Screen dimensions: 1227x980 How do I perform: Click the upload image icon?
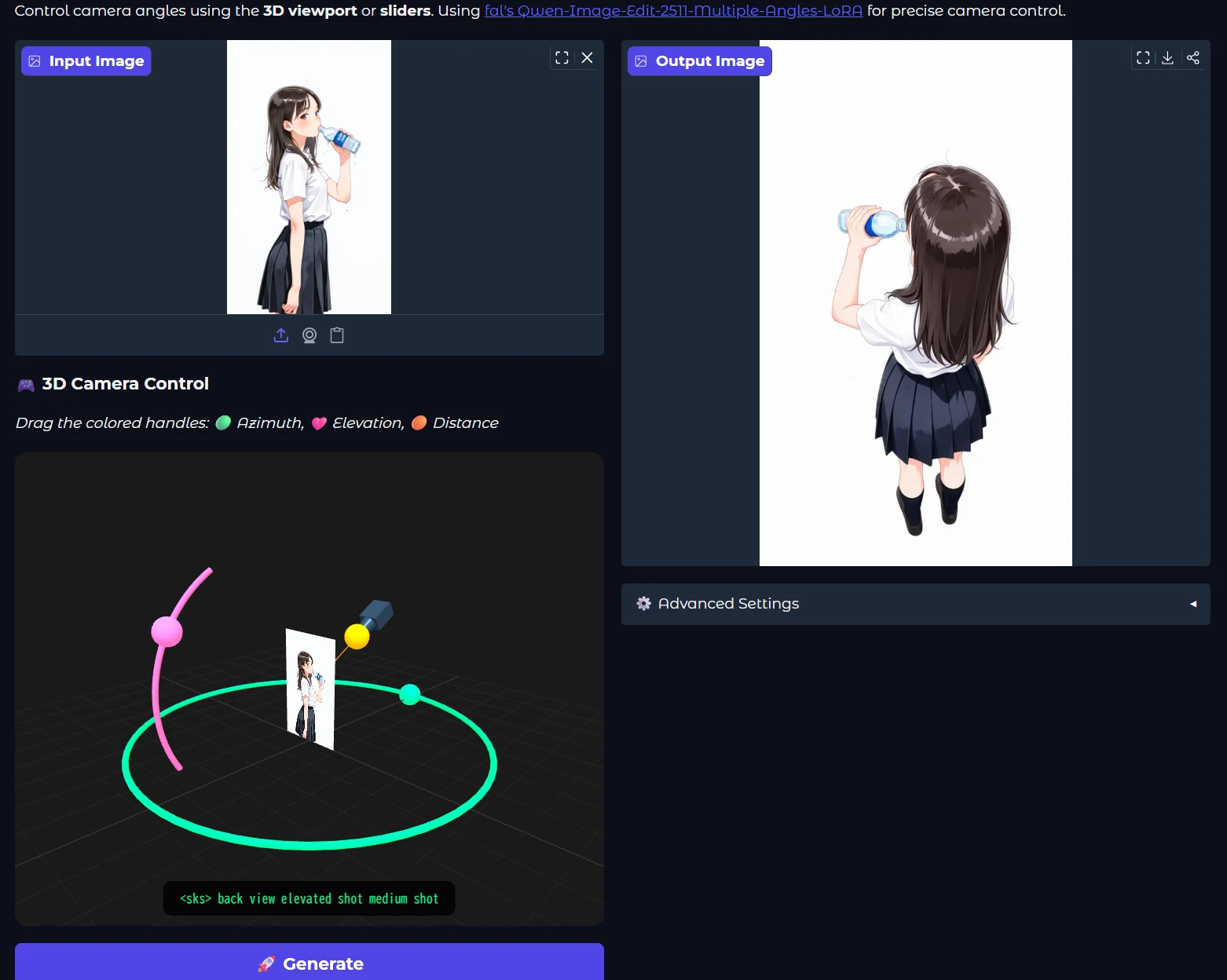281,335
